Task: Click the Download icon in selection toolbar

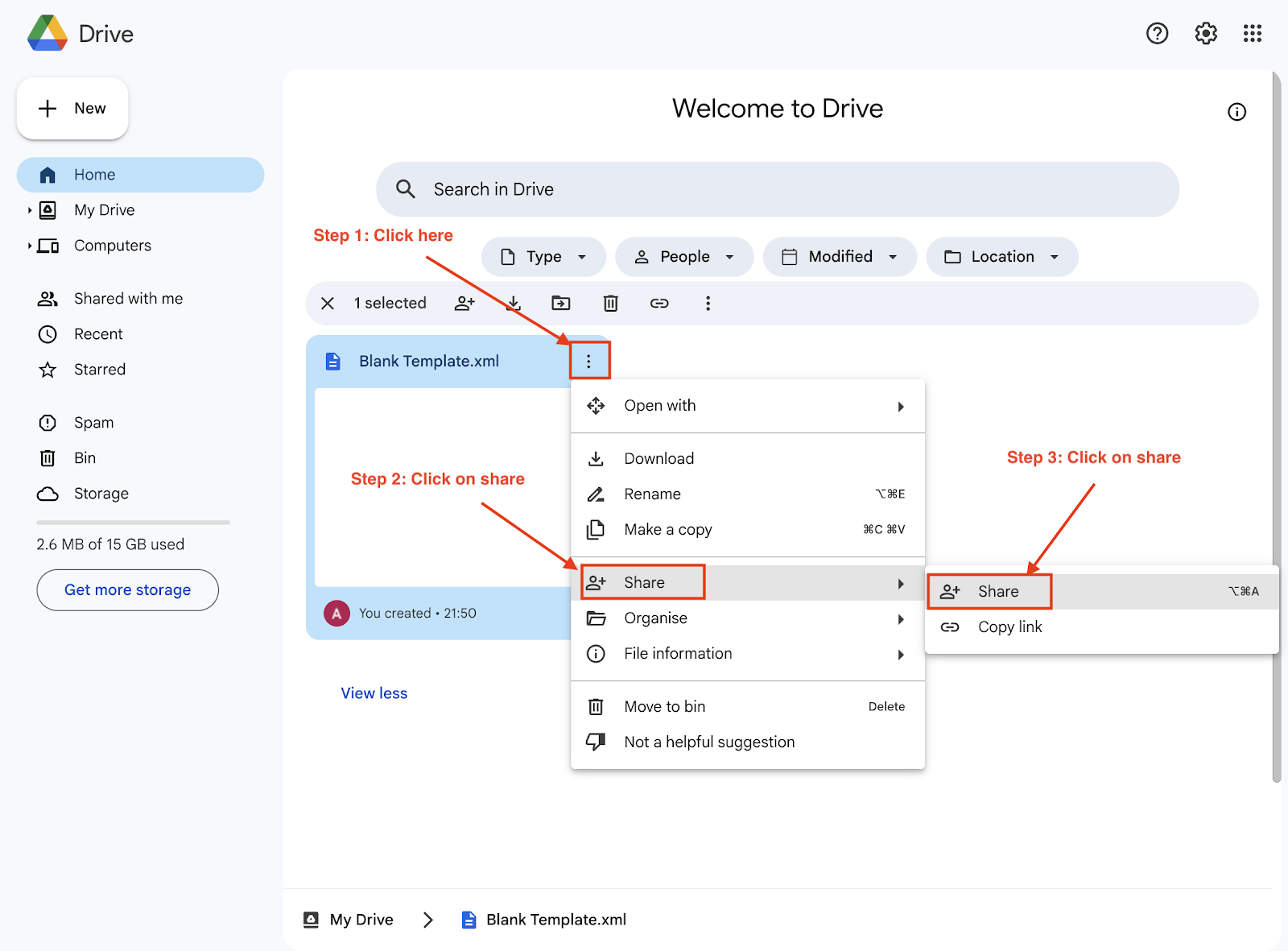Action: point(514,304)
